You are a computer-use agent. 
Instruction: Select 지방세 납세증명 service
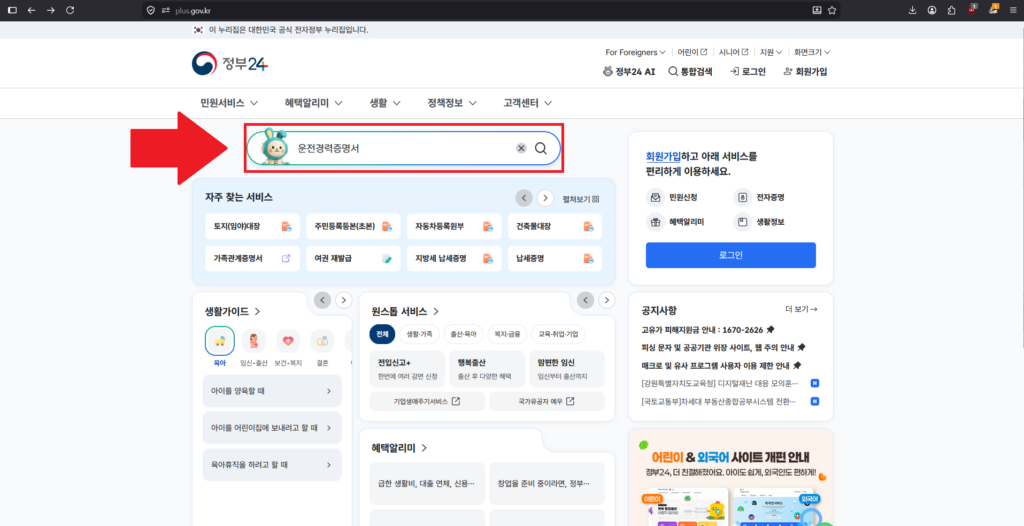coord(454,258)
